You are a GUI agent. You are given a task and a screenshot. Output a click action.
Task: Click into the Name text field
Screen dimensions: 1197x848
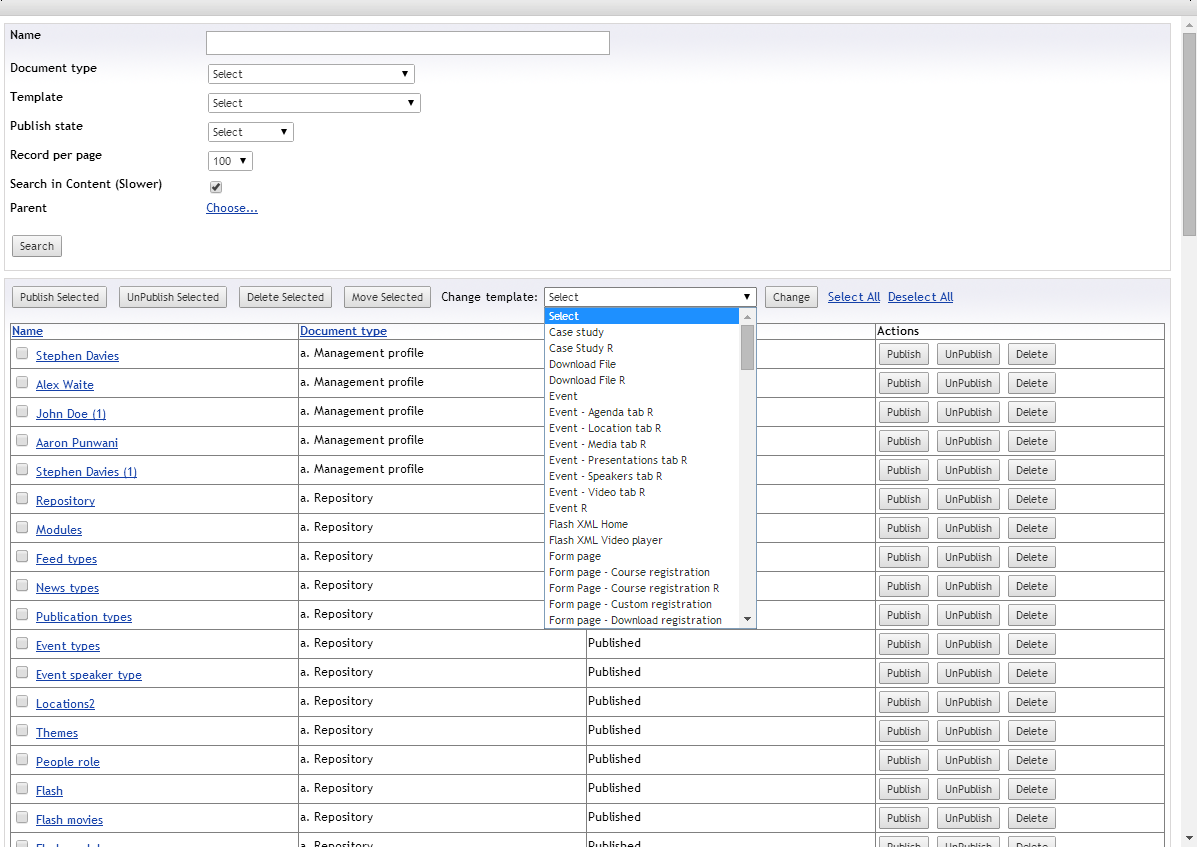tap(407, 43)
